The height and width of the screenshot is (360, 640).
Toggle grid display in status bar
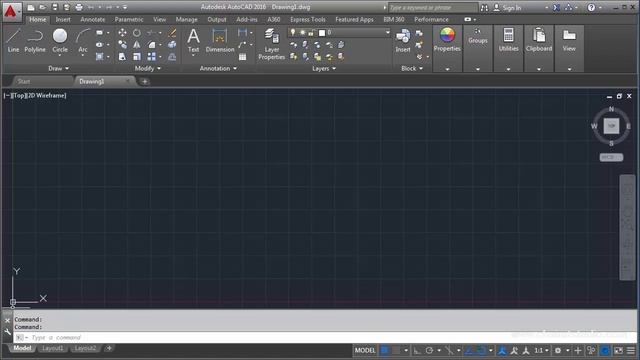(x=384, y=350)
